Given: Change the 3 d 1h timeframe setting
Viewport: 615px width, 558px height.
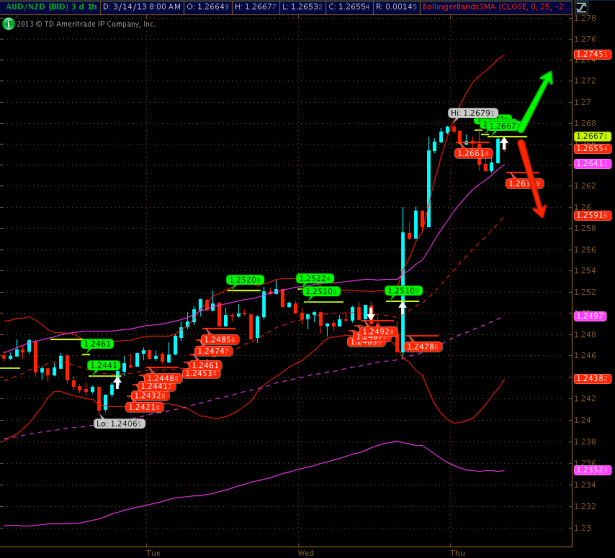Looking at the screenshot, I should pos(83,7).
